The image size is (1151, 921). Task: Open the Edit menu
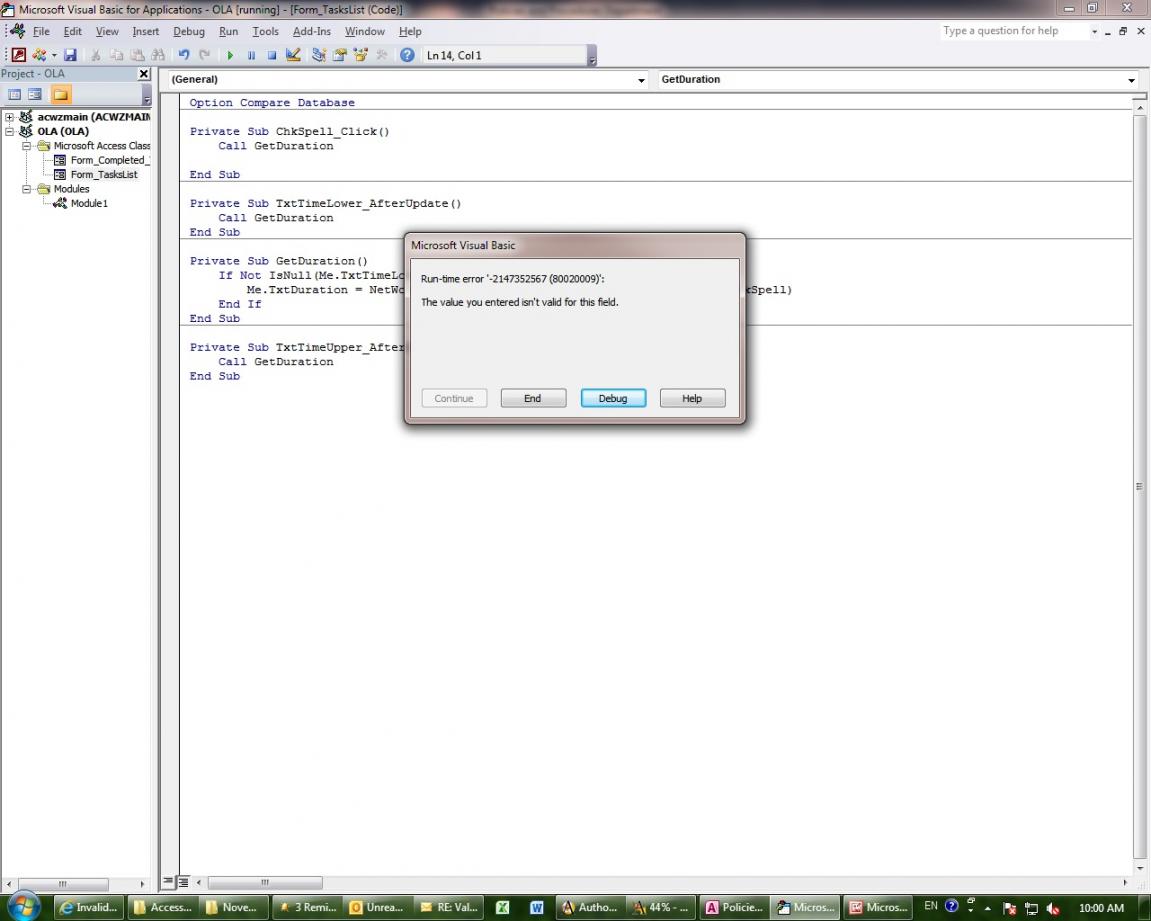click(x=73, y=31)
